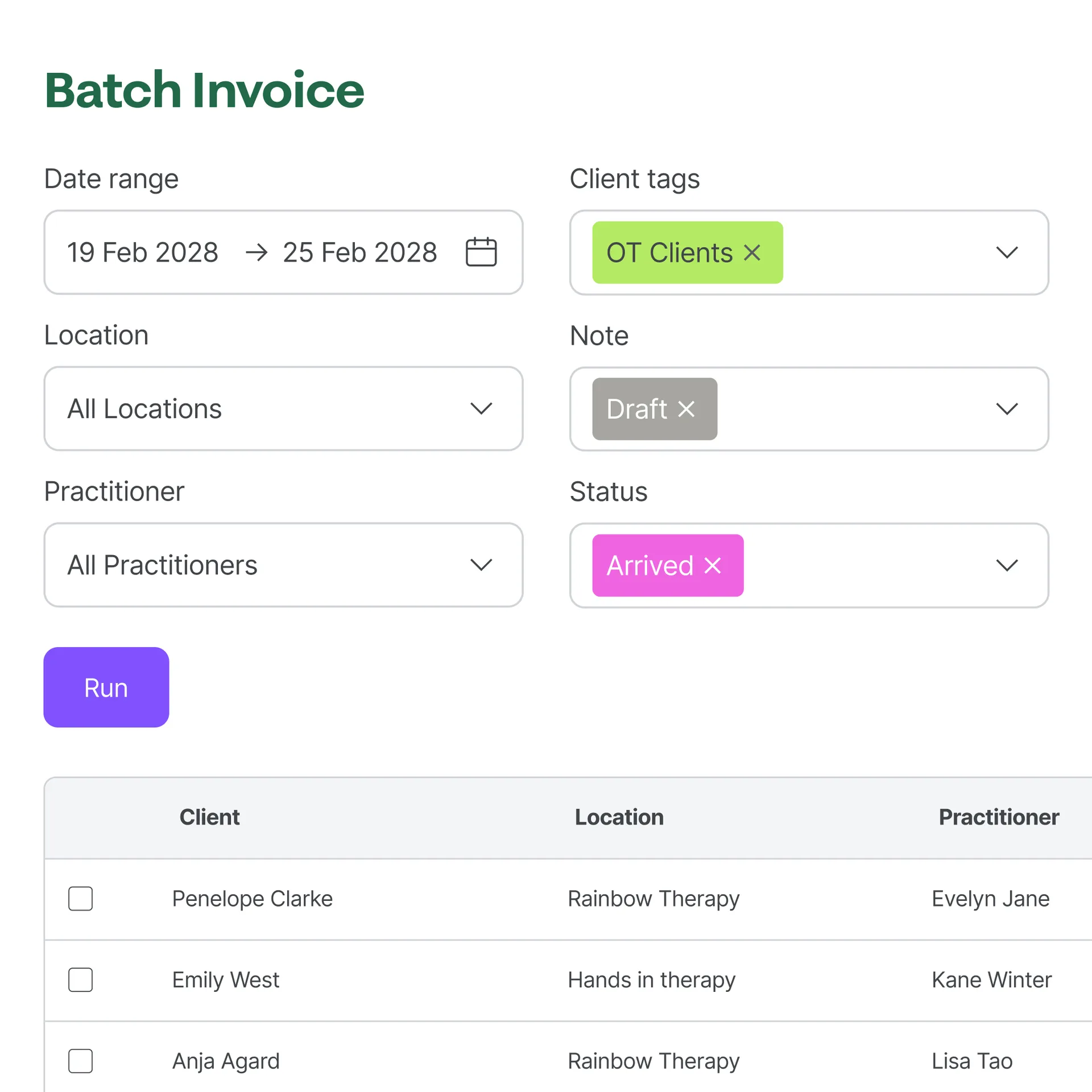Tick the checkbox for Anja Agard

pos(81,1061)
